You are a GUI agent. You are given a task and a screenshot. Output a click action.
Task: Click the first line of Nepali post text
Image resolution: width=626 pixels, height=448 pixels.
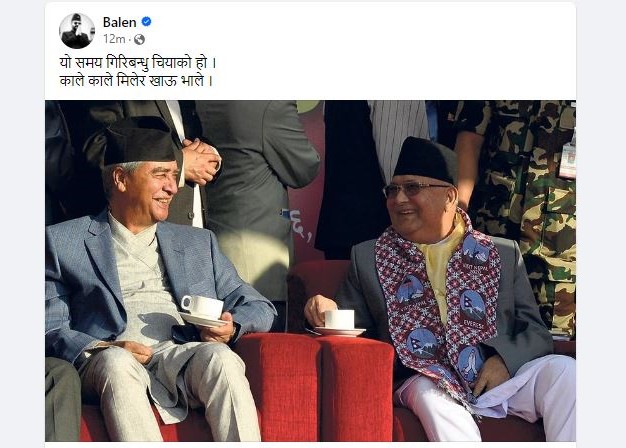click(x=138, y=63)
